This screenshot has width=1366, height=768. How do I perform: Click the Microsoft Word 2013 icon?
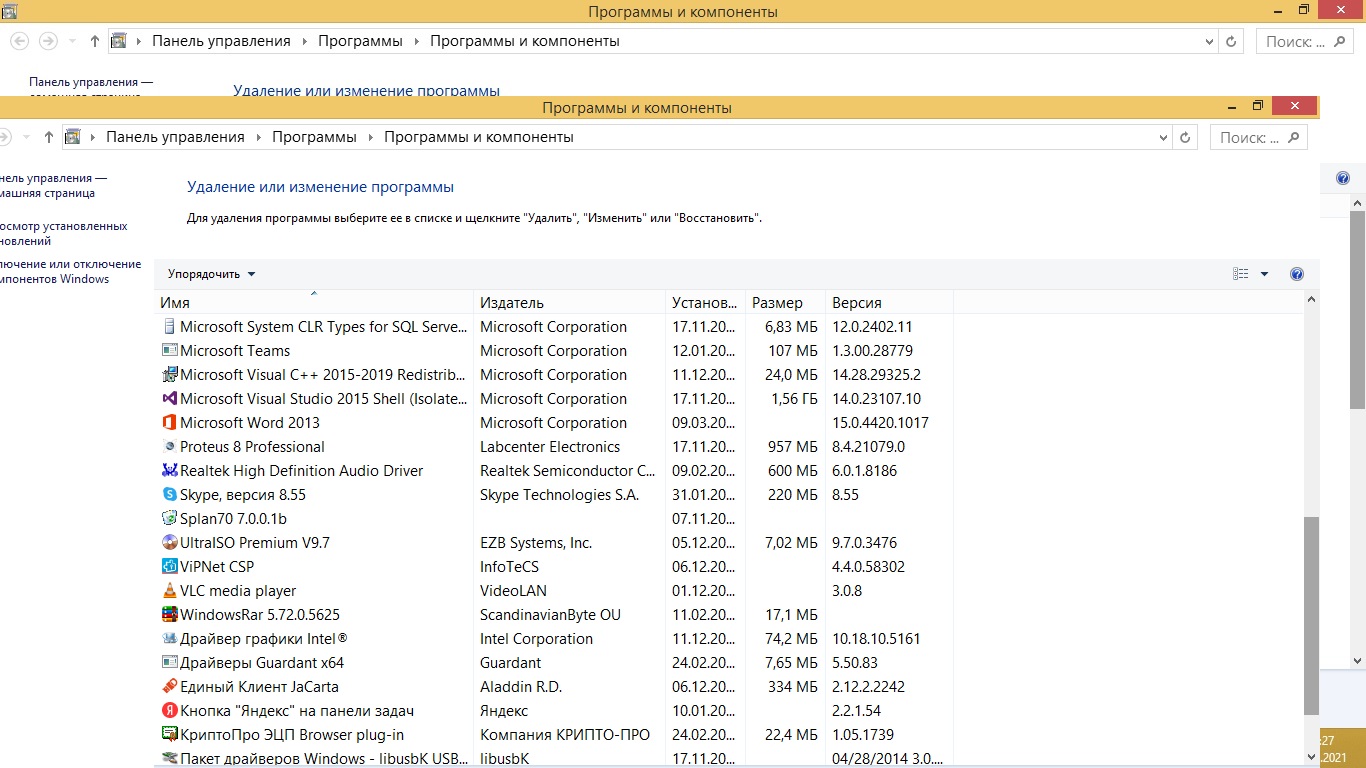tap(170, 423)
